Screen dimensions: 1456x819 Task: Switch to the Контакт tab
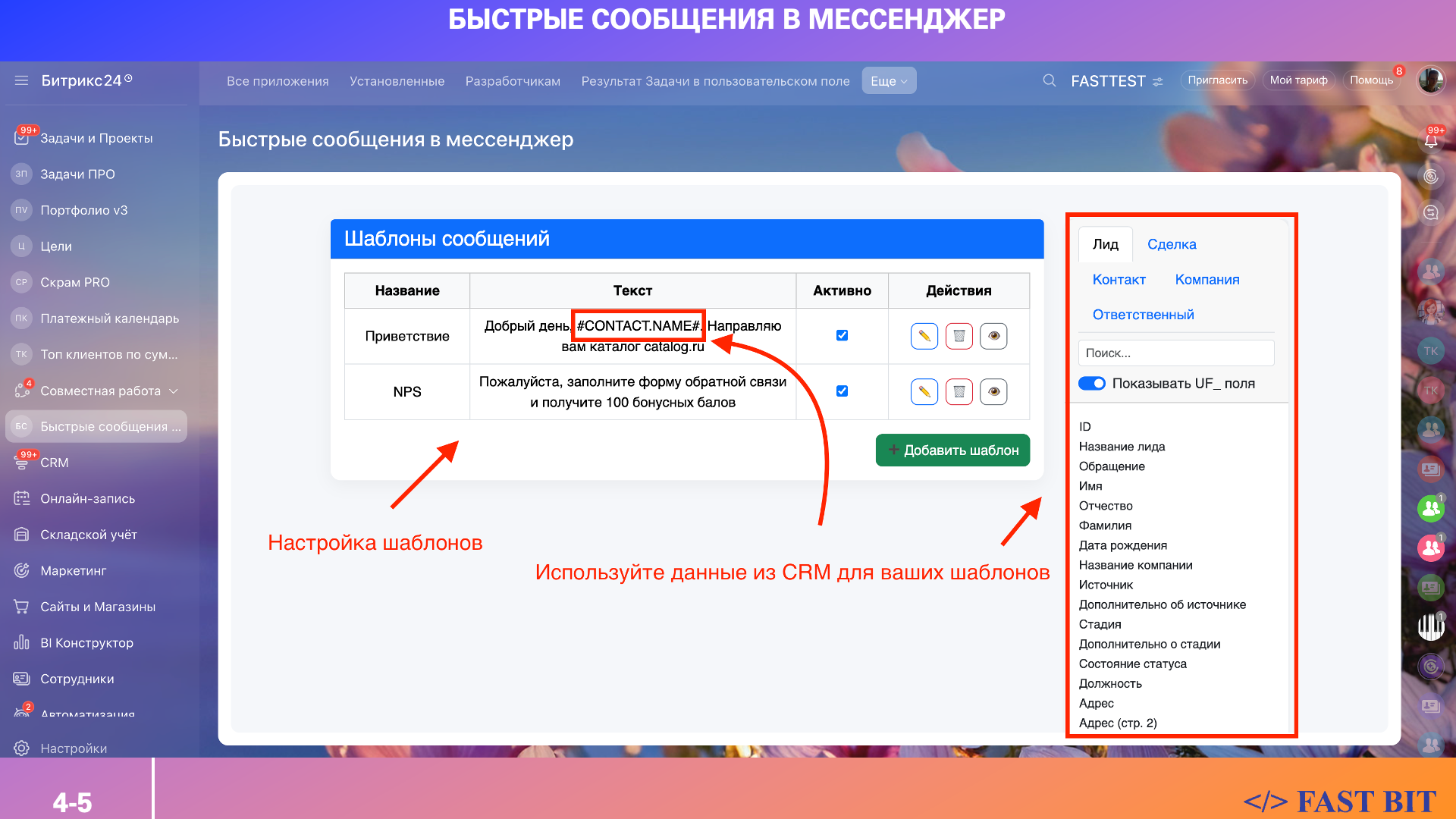coord(1119,280)
